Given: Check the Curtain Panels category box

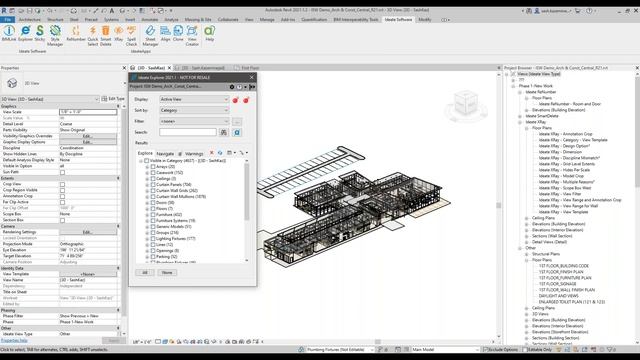Looking at the screenshot, I should [153, 184].
